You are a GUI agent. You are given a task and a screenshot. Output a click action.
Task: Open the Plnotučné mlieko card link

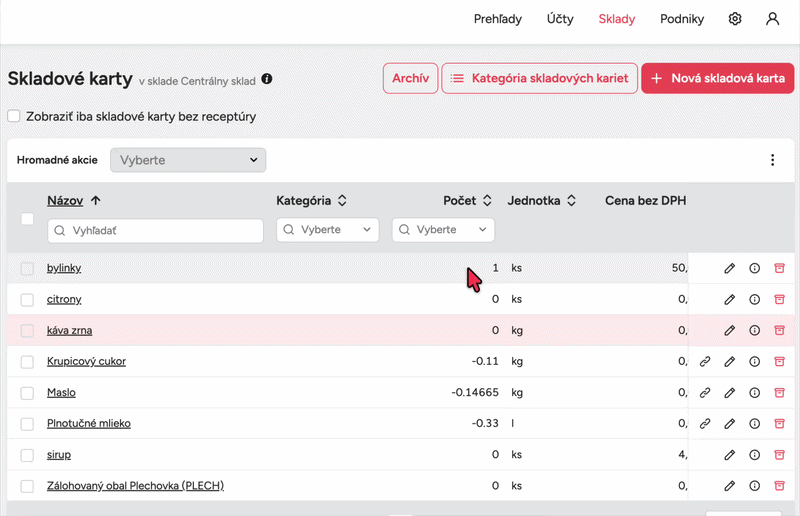pyautogui.click(x=89, y=424)
